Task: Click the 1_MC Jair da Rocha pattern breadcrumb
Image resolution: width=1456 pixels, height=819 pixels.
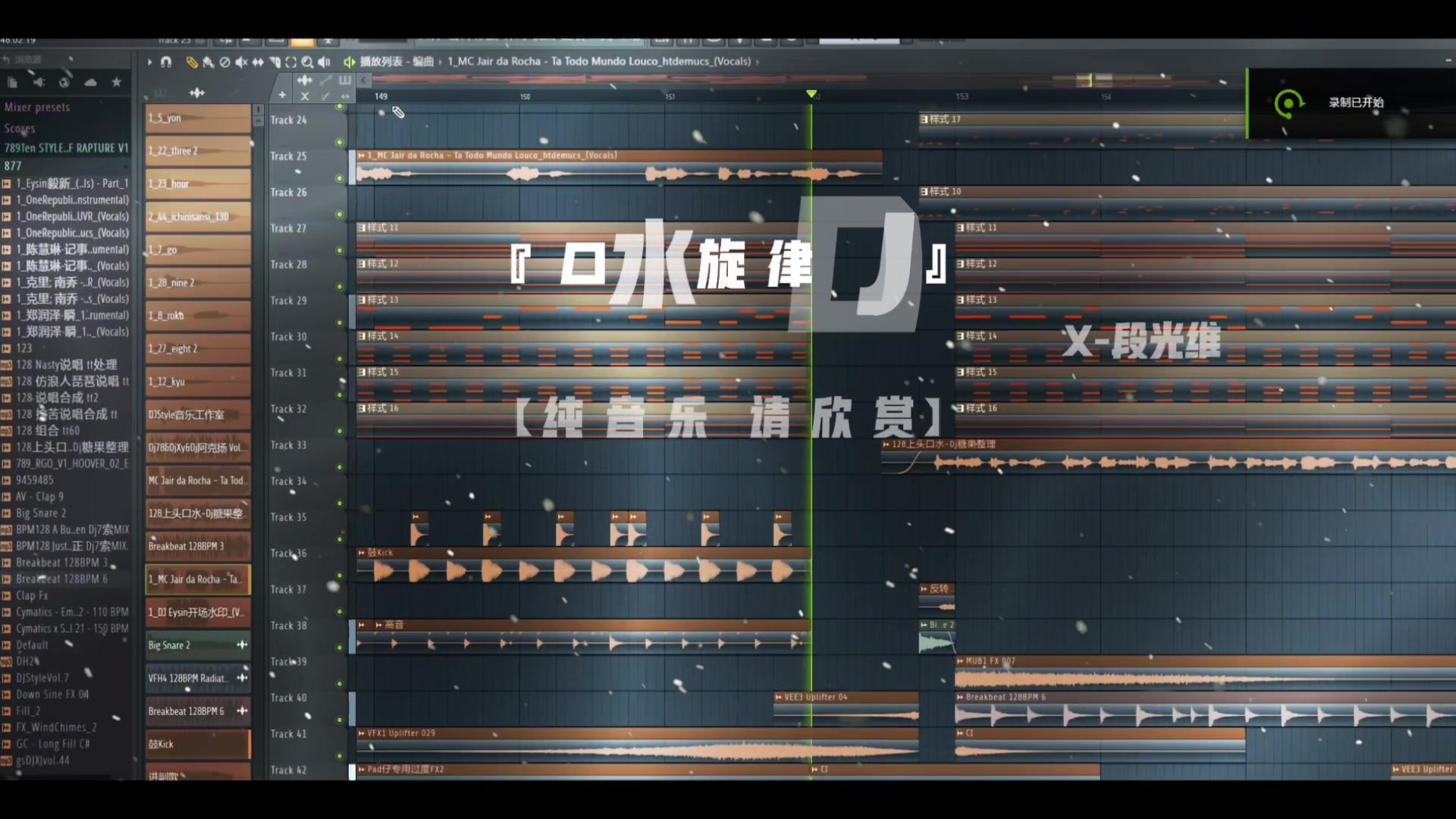Action: [599, 61]
